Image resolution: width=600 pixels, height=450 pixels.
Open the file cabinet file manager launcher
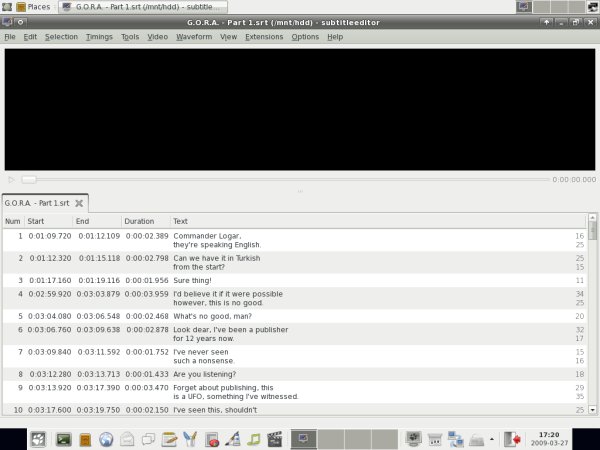85,439
